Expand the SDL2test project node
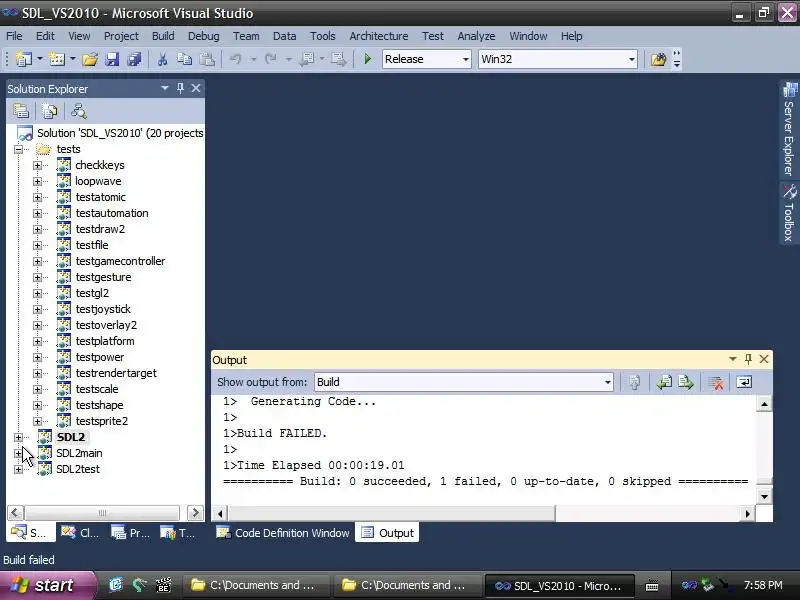 click(18, 469)
